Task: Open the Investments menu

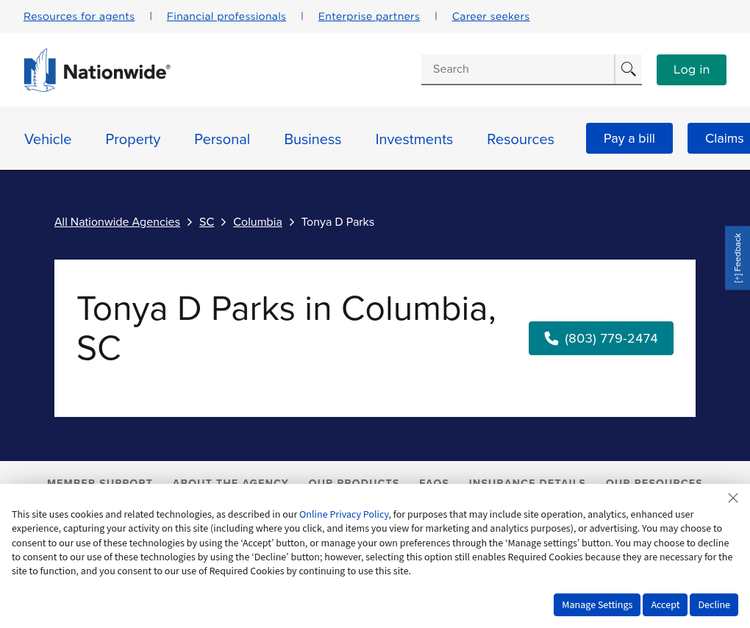Action: (x=414, y=139)
